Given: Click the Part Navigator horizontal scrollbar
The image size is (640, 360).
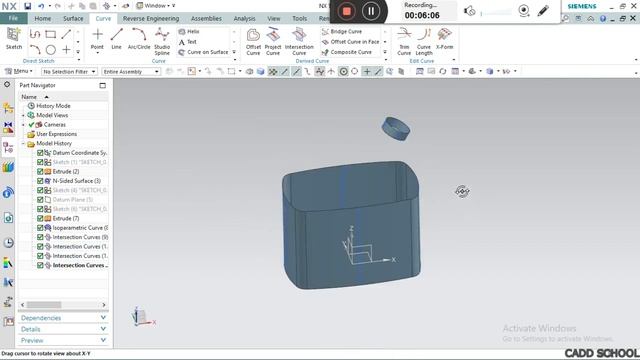Looking at the screenshot, I should tap(44, 305).
